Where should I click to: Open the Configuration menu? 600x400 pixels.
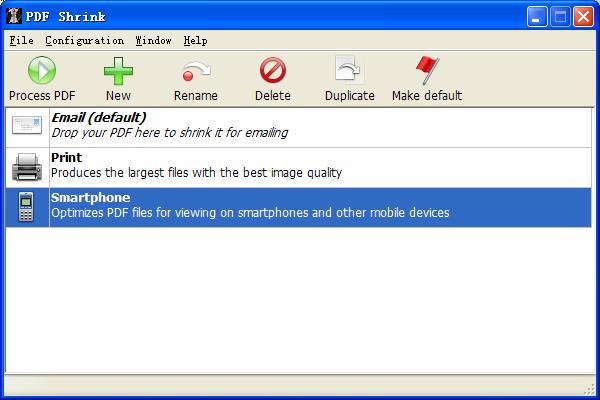(x=85, y=41)
